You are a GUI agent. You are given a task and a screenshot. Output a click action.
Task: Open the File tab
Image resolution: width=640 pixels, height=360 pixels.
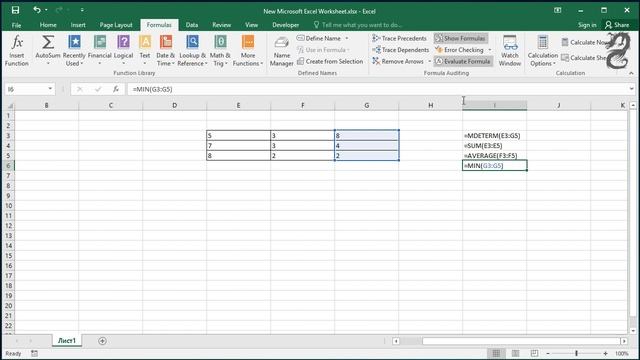coord(16,25)
